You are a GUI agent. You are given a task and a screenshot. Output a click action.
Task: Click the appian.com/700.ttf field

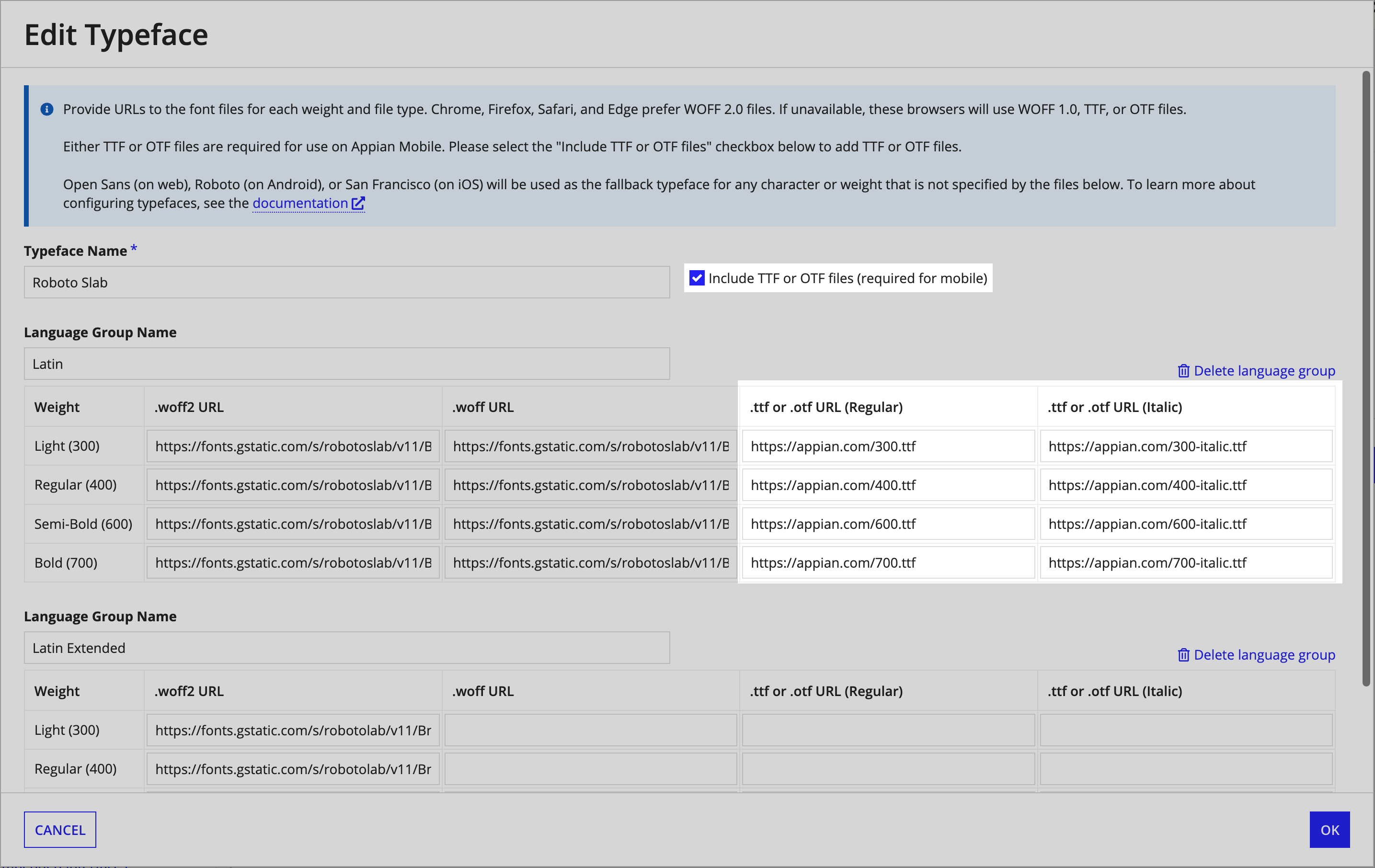pyautogui.click(x=889, y=562)
